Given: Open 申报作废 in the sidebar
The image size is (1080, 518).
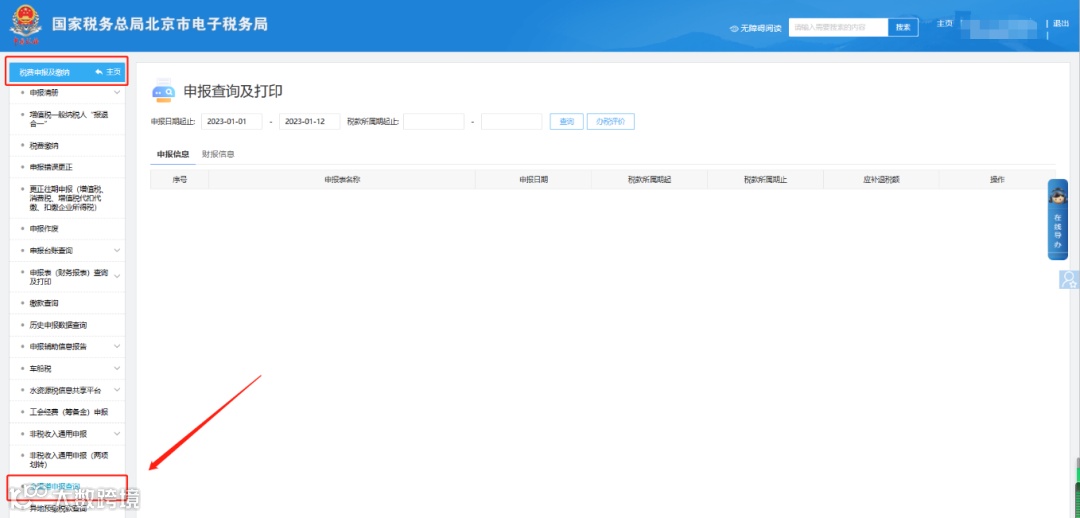Looking at the screenshot, I should 44,228.
